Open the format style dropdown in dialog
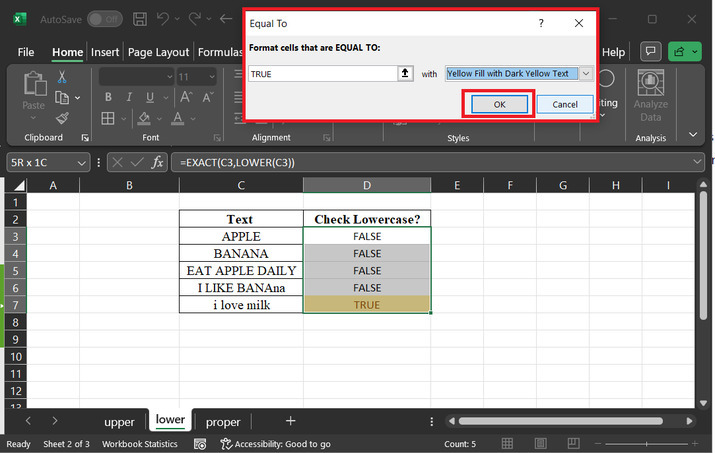This screenshot has width=715, height=453. pyautogui.click(x=586, y=73)
